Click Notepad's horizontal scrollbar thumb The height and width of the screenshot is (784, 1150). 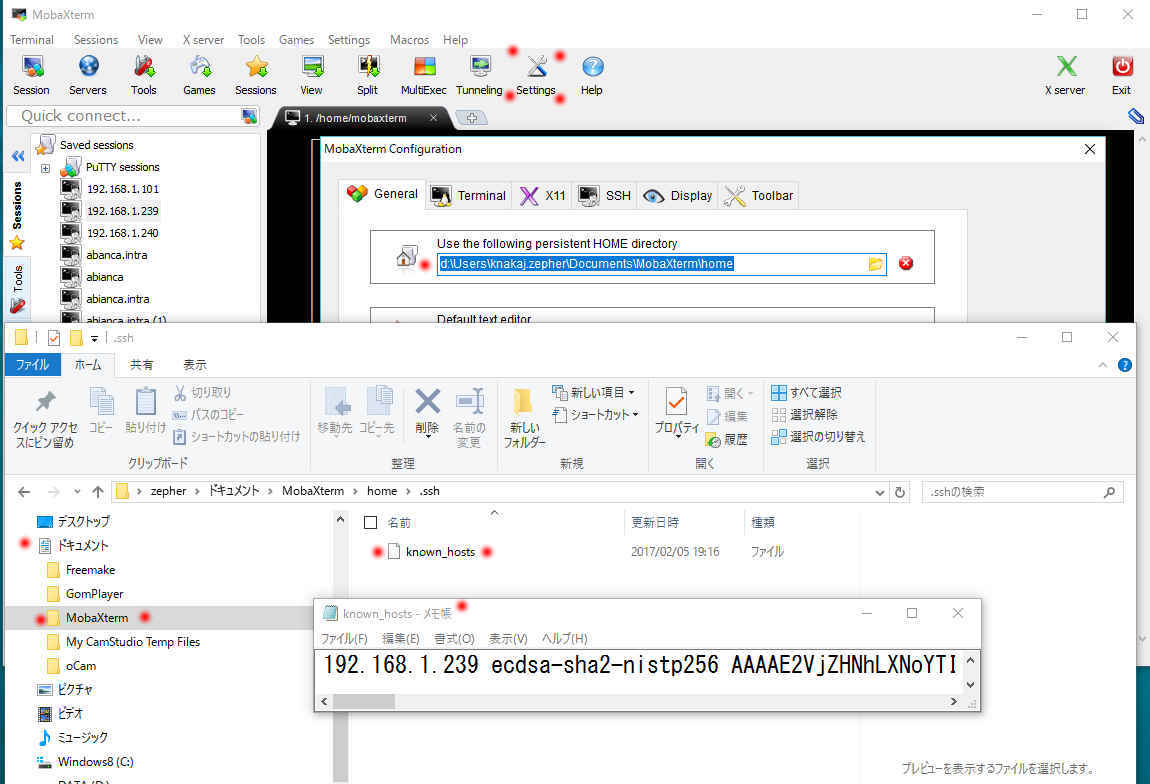364,702
